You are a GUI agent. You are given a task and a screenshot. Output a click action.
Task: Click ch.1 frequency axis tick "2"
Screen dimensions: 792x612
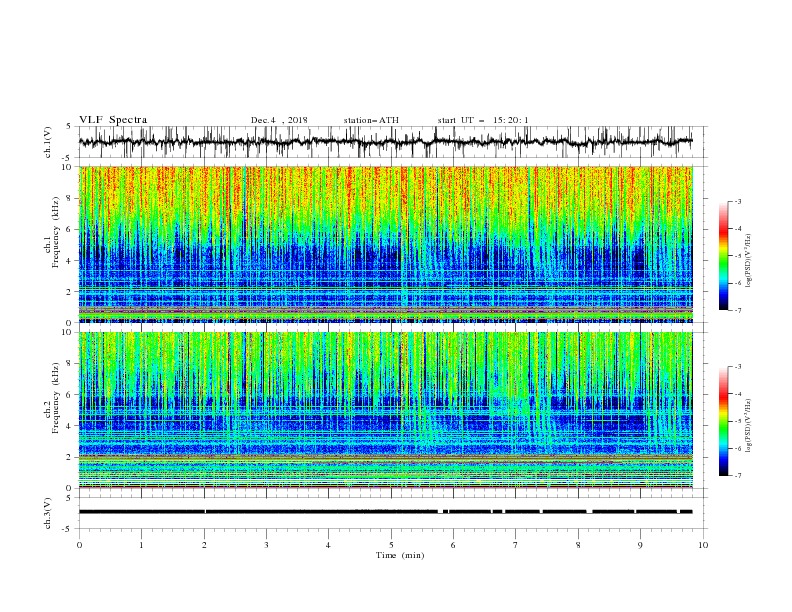click(x=71, y=292)
